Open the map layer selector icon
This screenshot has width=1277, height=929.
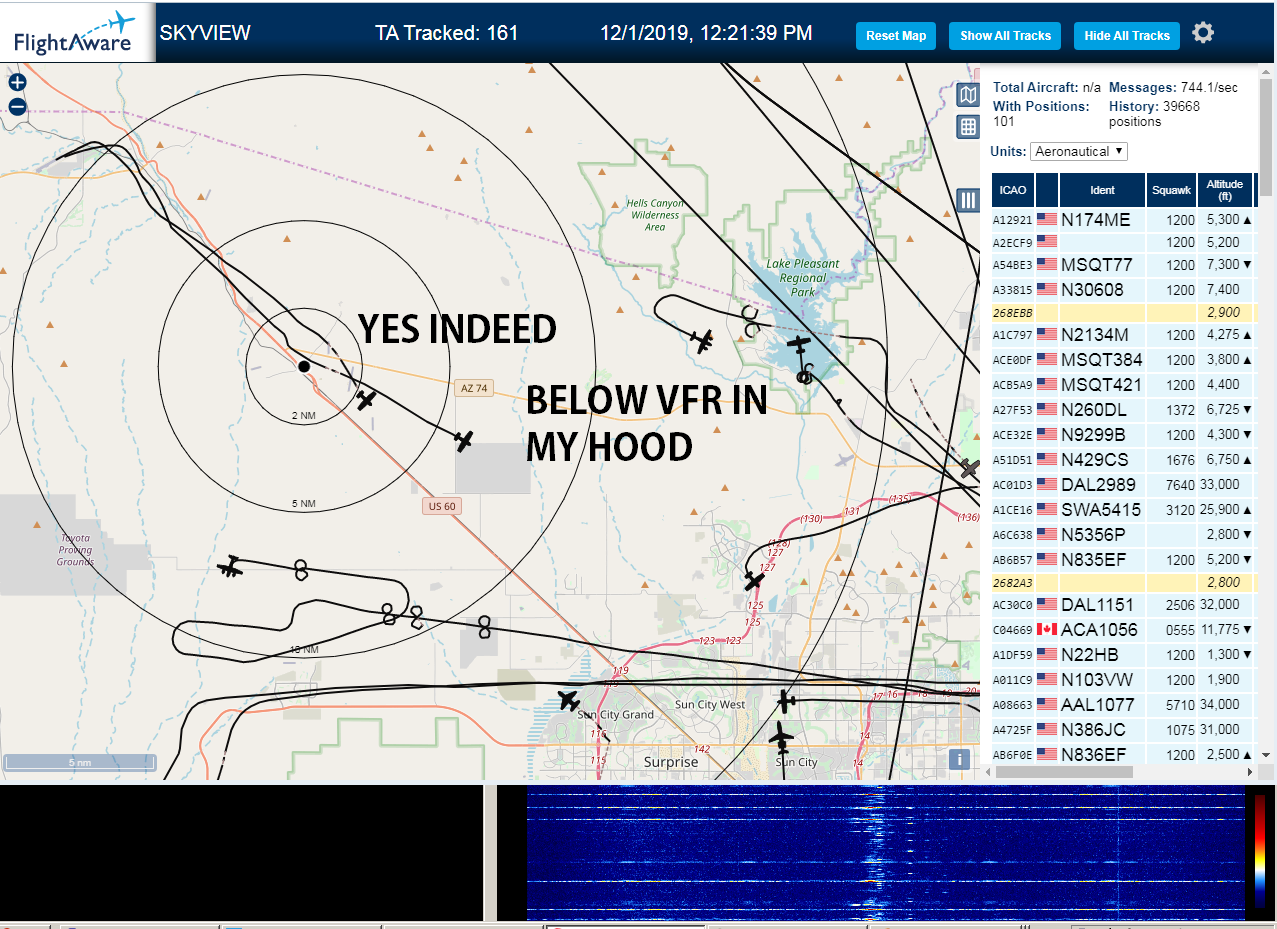[x=968, y=96]
